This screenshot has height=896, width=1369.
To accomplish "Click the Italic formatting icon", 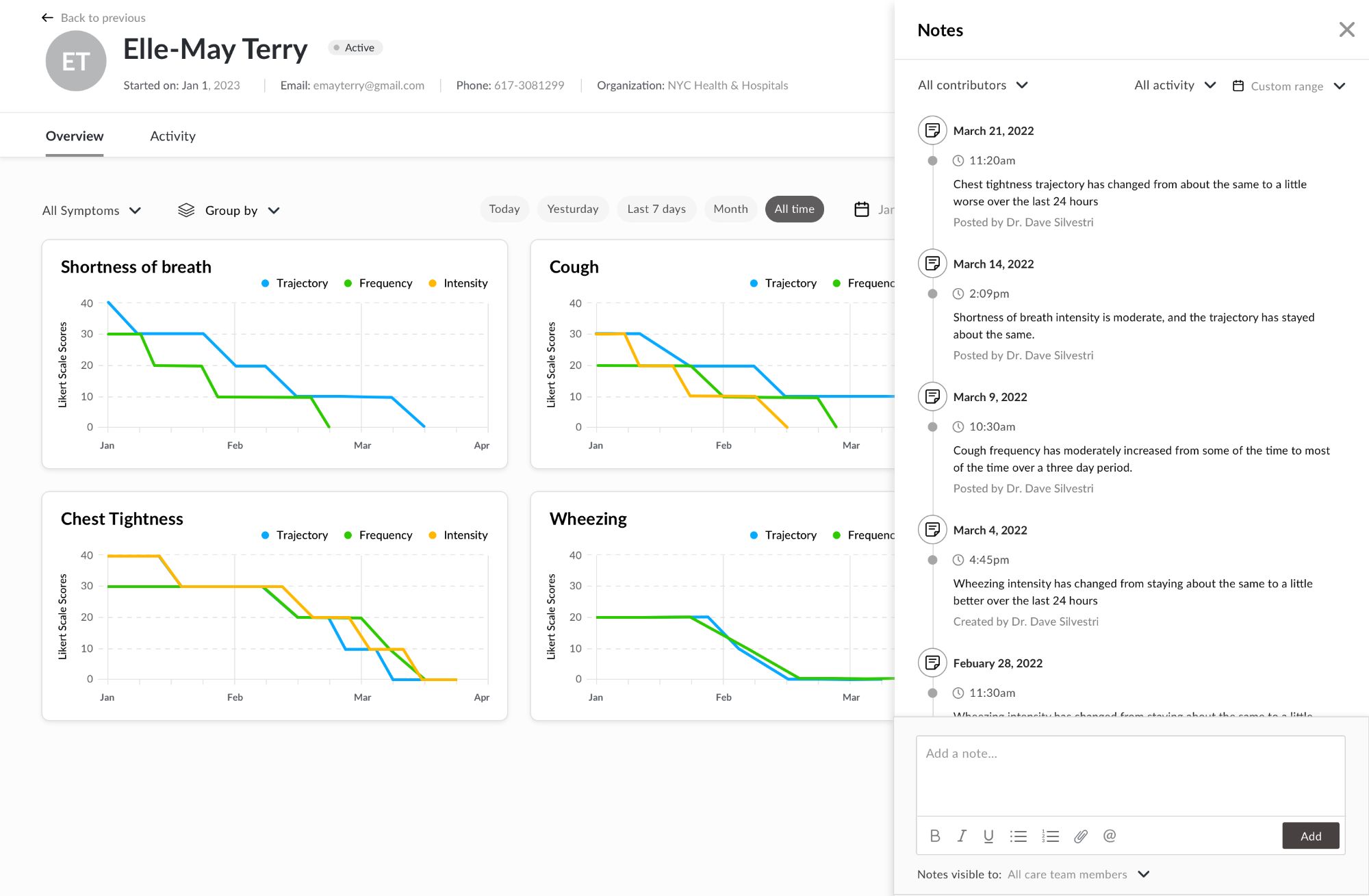I will [962, 836].
